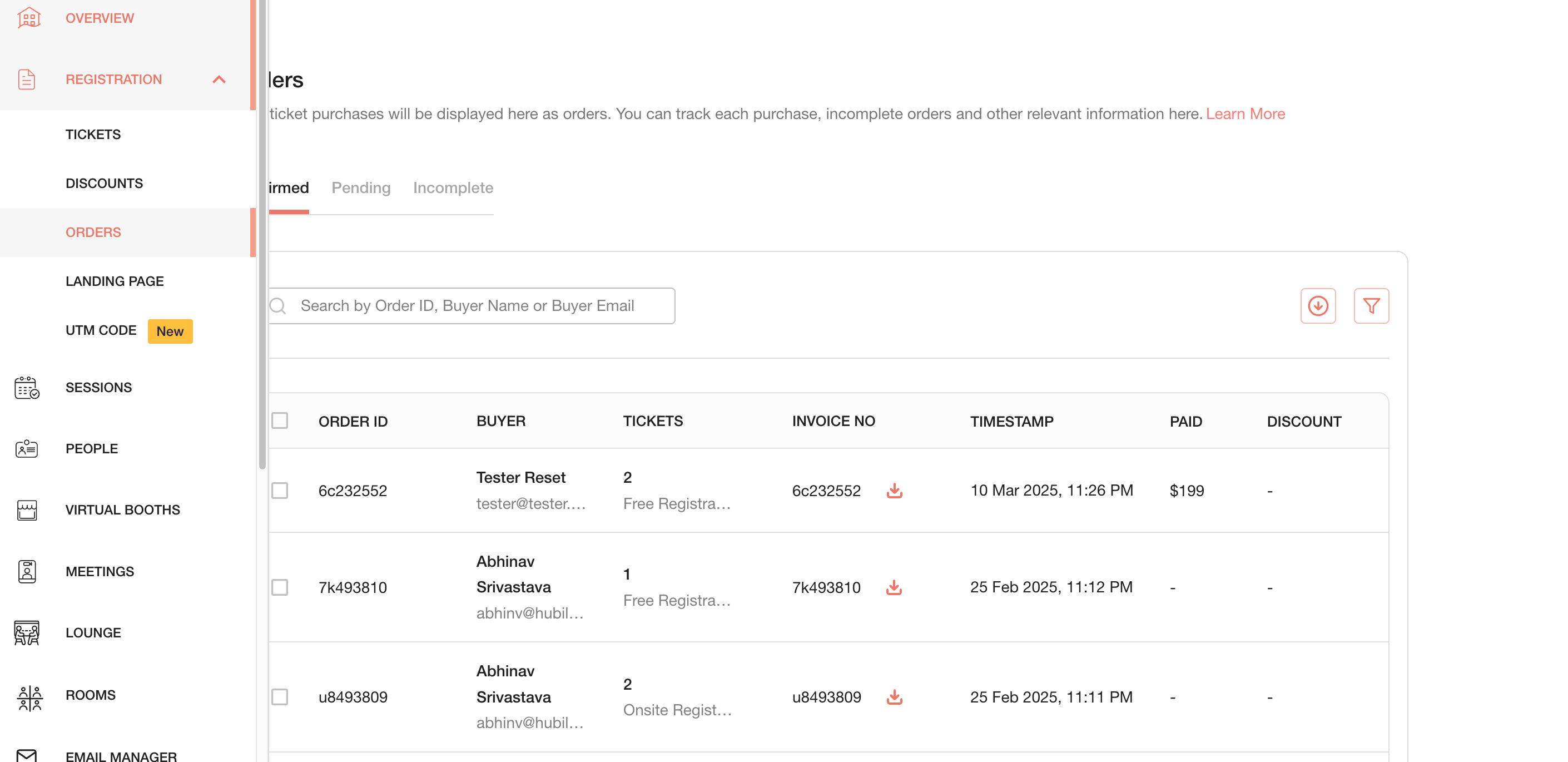Go to Meetings section
This screenshot has height=762, width=1568.
(100, 571)
